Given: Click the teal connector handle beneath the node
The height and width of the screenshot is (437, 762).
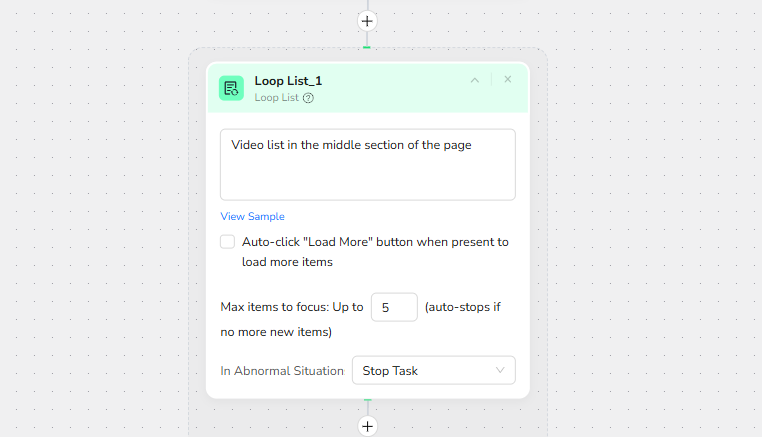Looking at the screenshot, I should [367, 400].
